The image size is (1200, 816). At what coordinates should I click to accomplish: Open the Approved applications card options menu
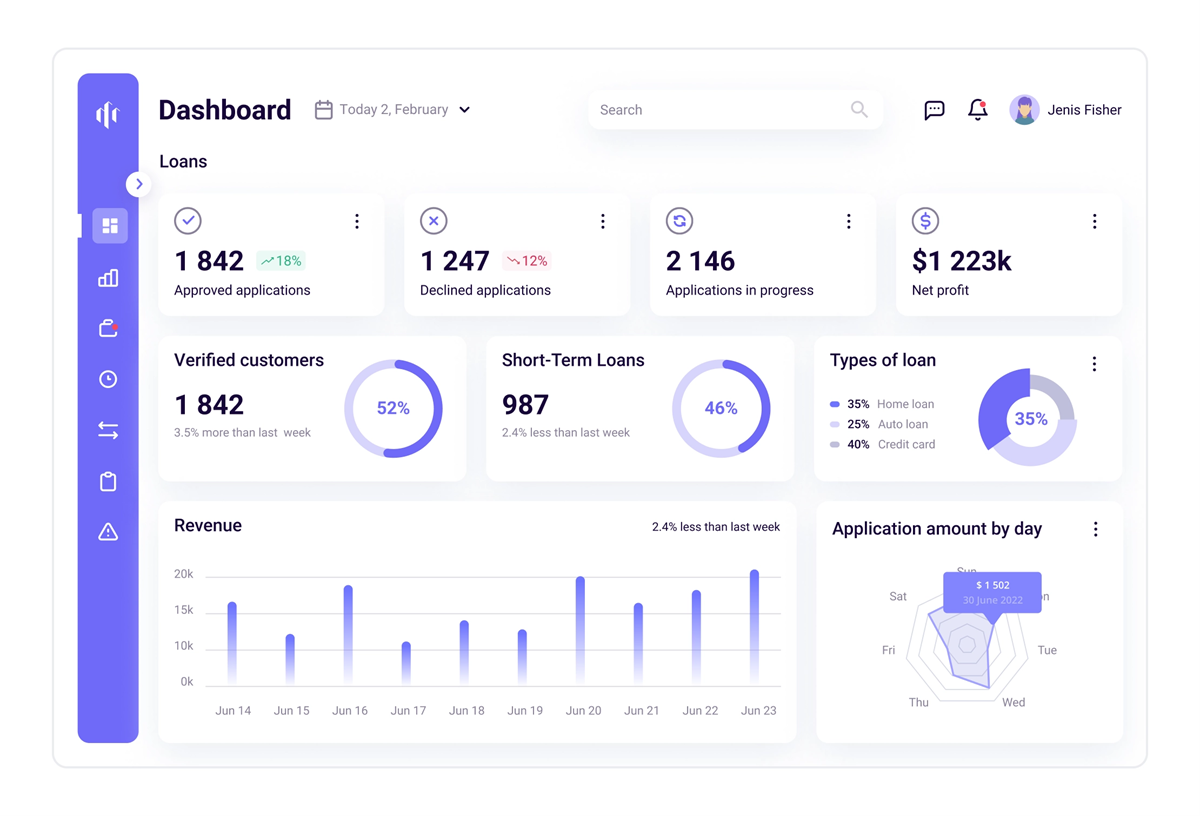[x=357, y=222]
